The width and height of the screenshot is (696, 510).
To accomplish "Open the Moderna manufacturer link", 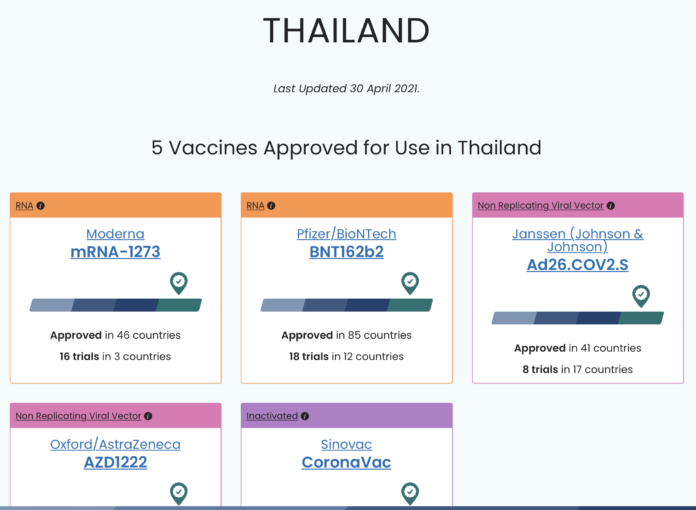I will click(115, 234).
